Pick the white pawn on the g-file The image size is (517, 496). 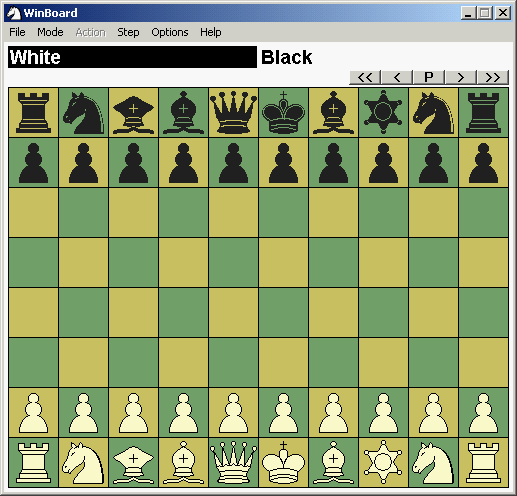333,413
